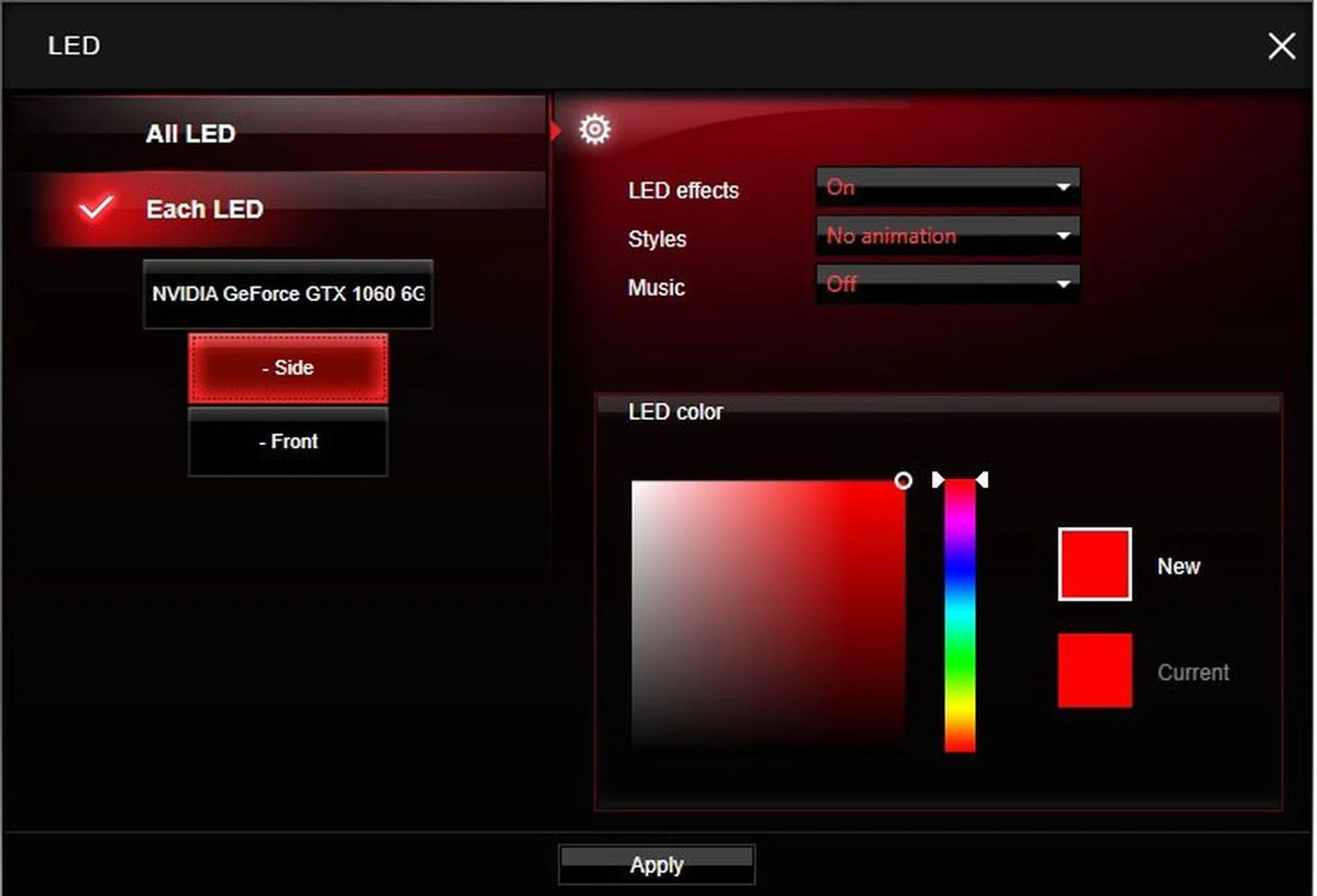
Task: Turn off LED effects via its dropdown arrow
Action: click(x=1064, y=187)
